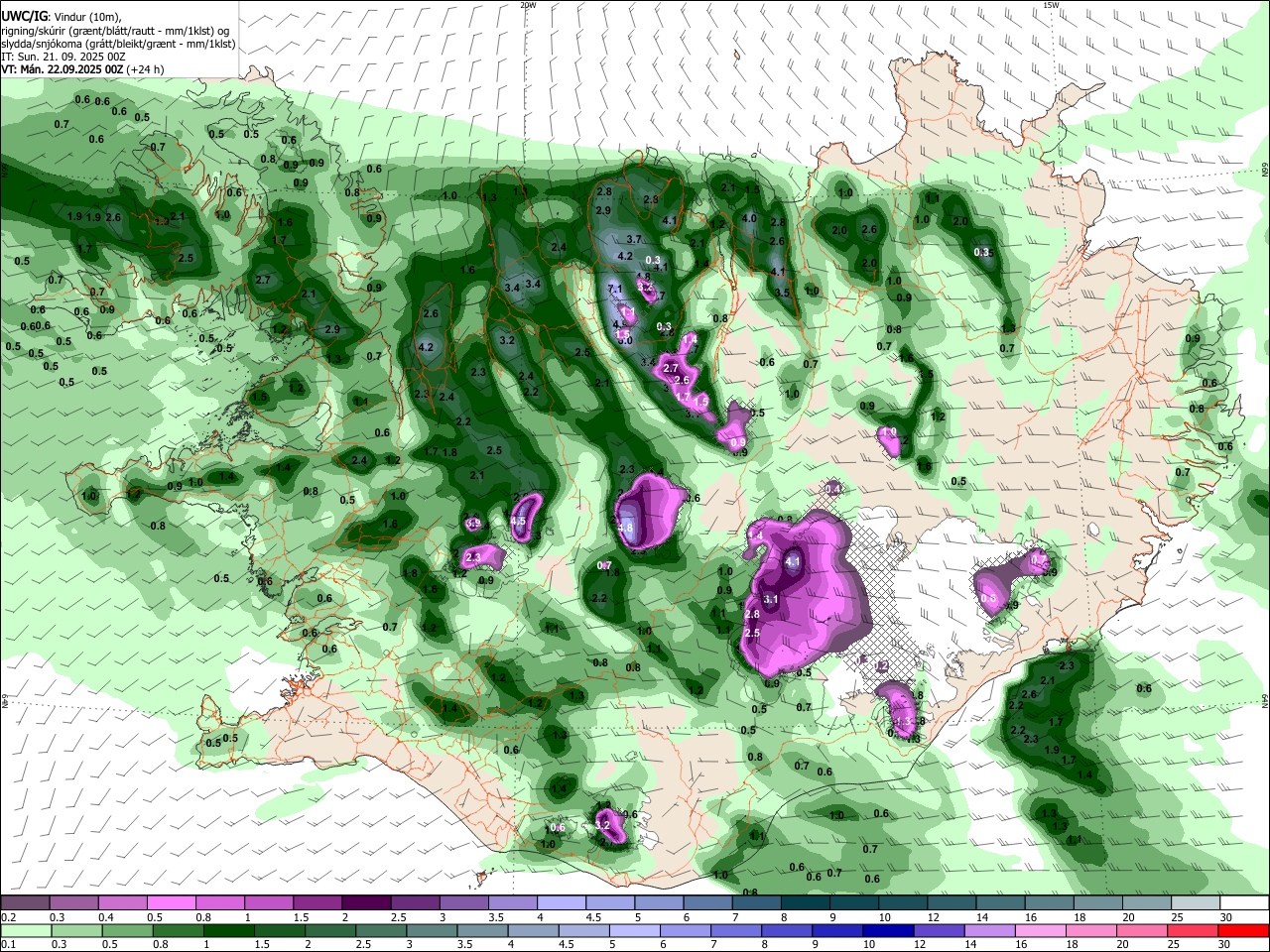1270x952 pixels.
Task: Click the bright magenta swatch between 0.5 and 0.8
Action: [x=171, y=902]
